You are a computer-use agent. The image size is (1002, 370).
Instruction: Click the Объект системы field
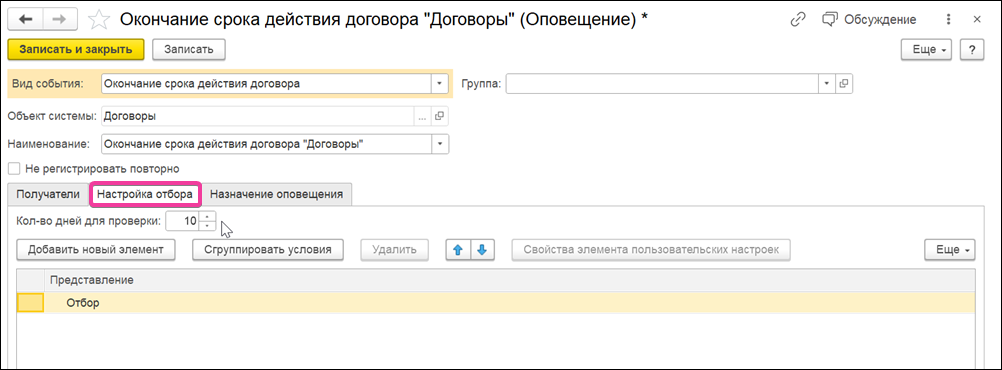258,117
